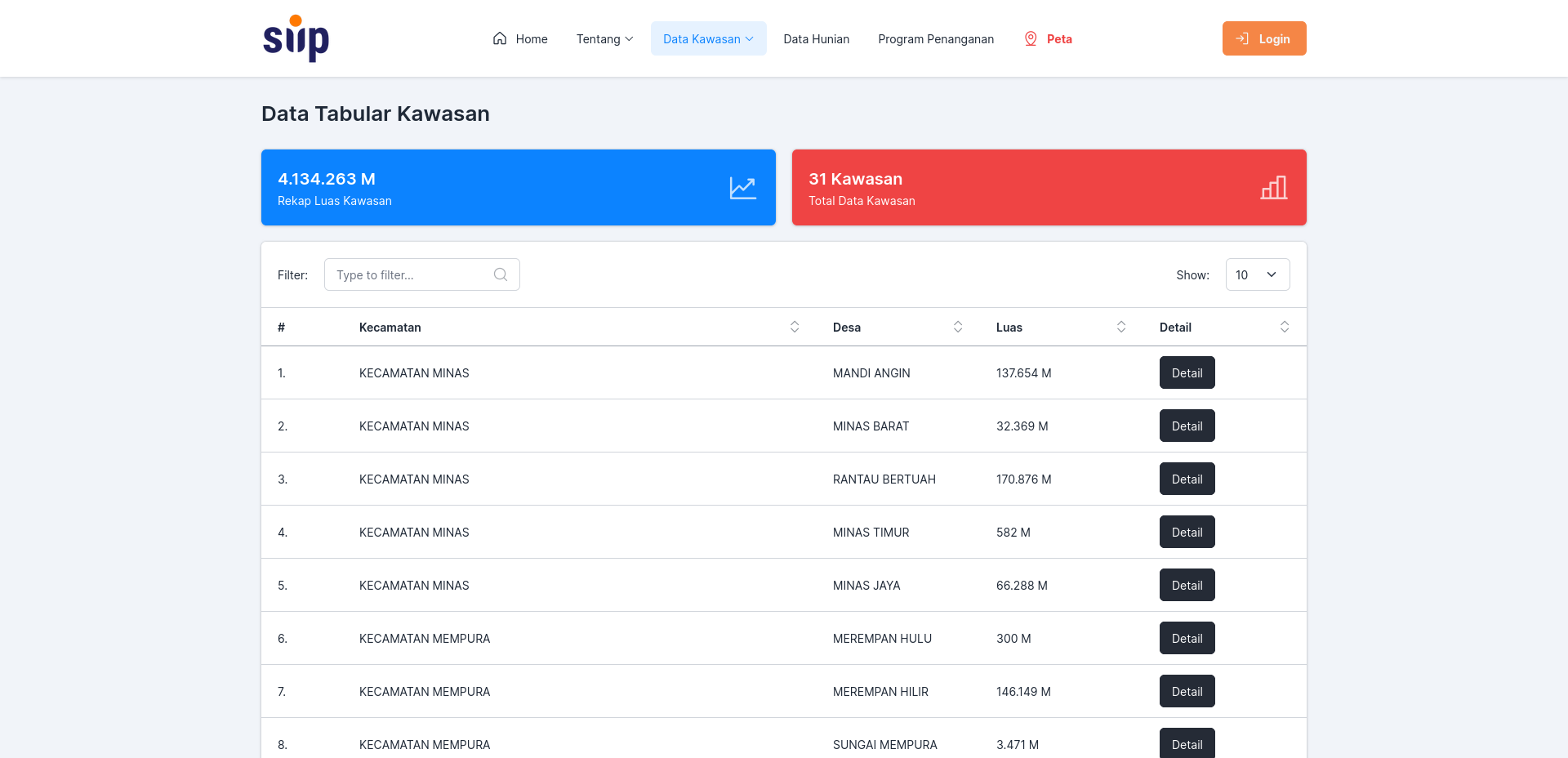
Task: Click the blue Rekap Luas Kawasan card
Action: tap(519, 187)
